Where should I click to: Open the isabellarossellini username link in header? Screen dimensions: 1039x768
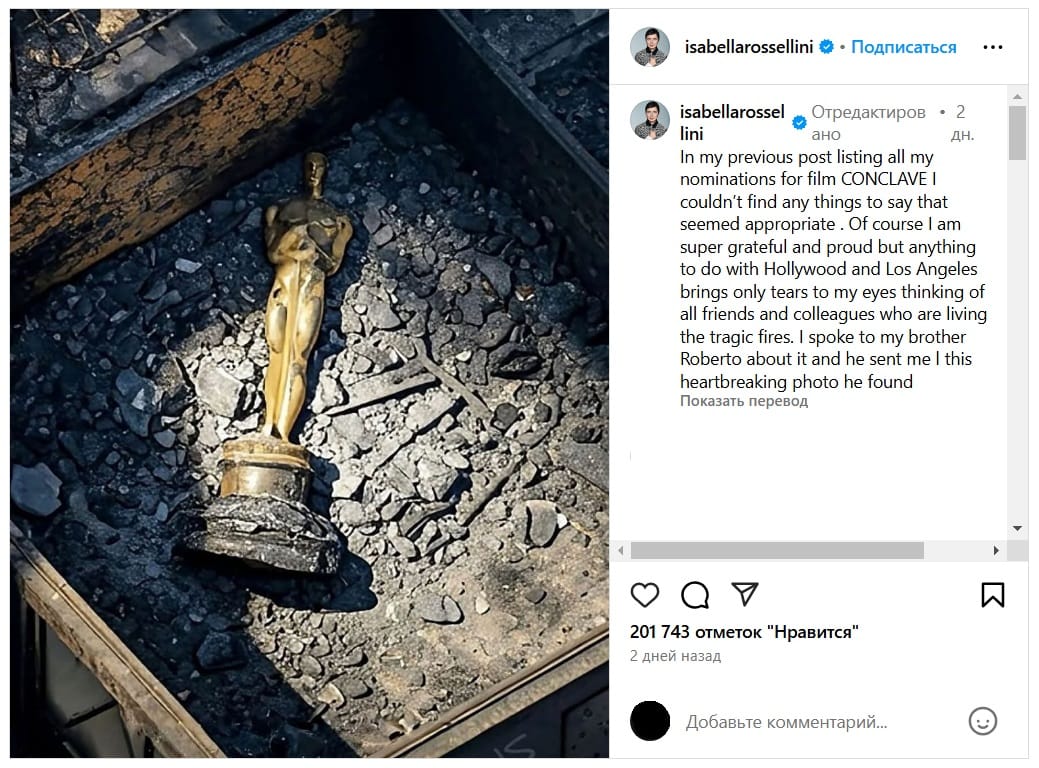(x=749, y=47)
